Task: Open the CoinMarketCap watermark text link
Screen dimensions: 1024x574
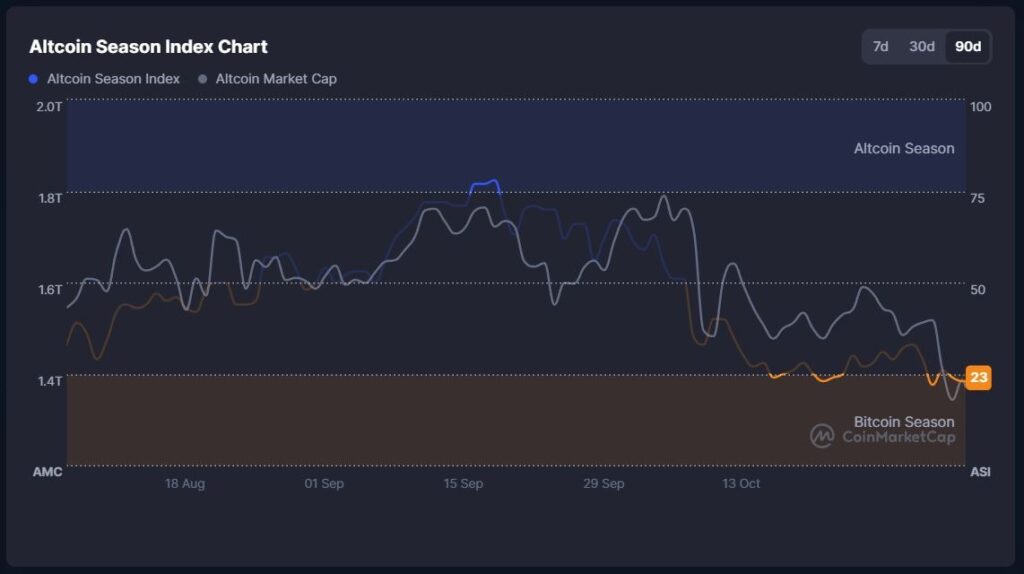Action: [x=898, y=437]
